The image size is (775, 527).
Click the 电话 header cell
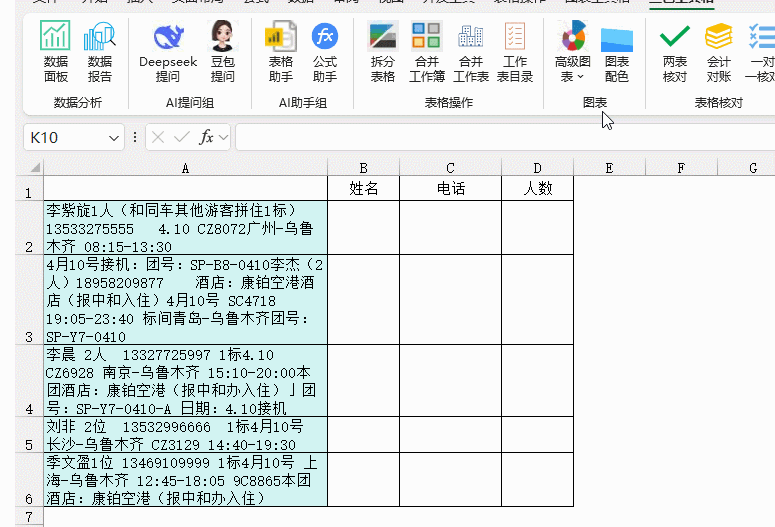point(450,188)
